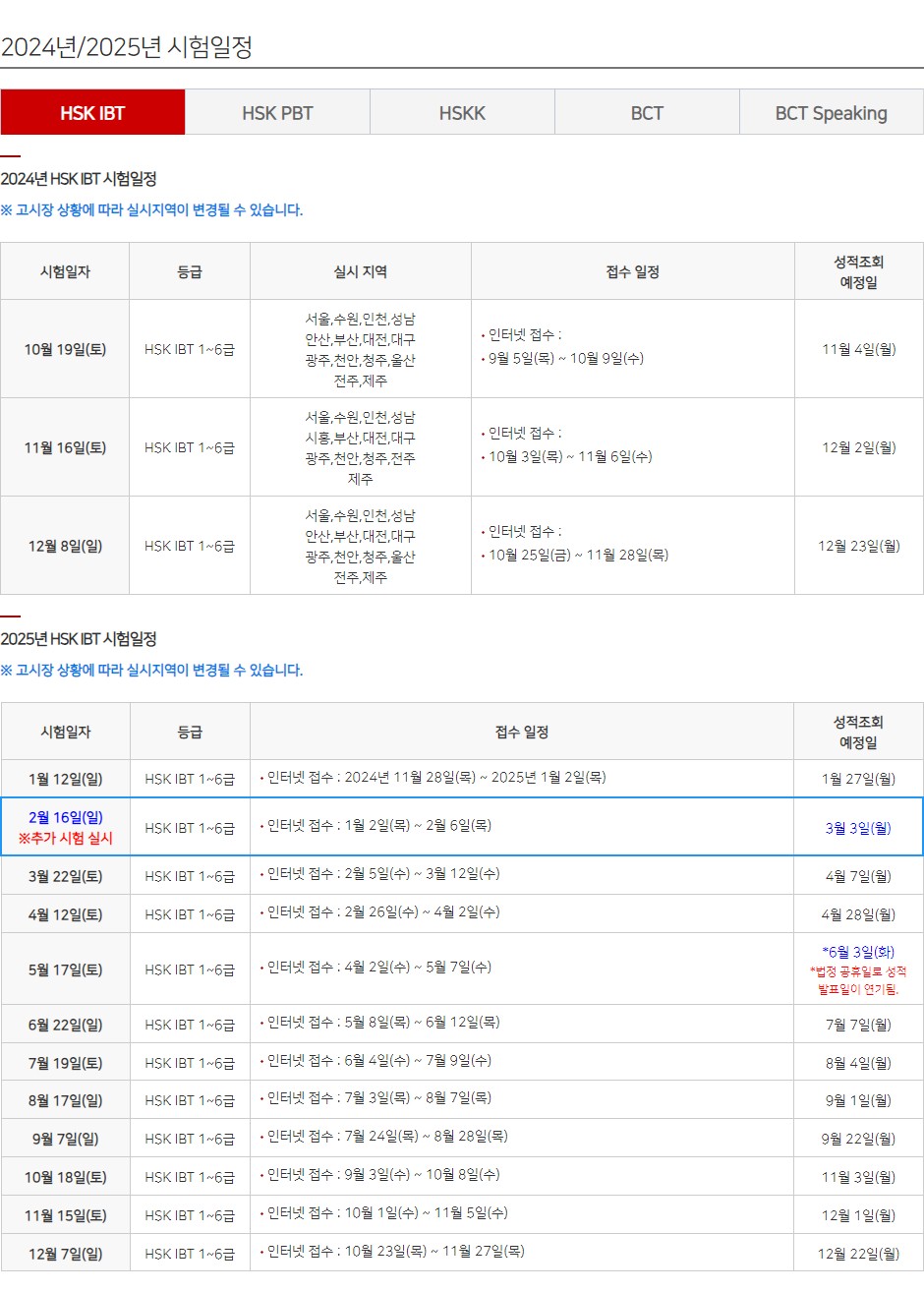Select the HSK IBT 1~6급 cell for 3월 22일
The image size is (924, 1292).
[x=189, y=874]
